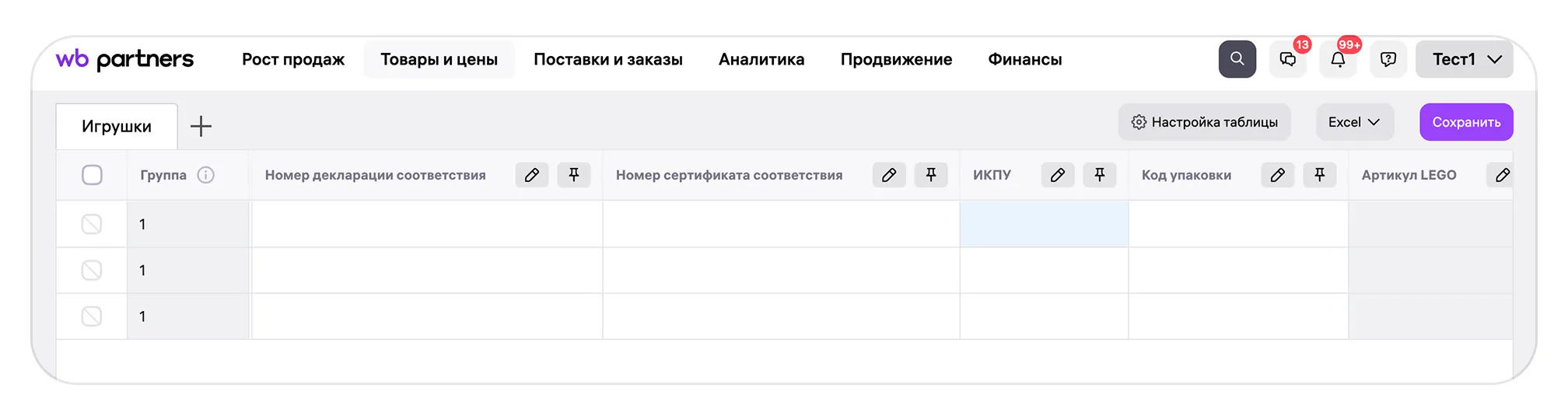Toggle the first row's checkbox

click(92, 224)
